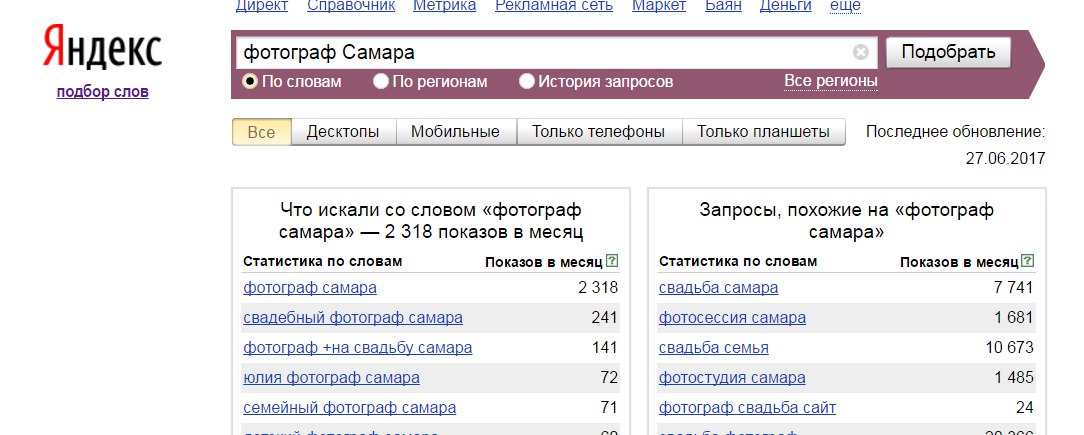Switch to the Все device tab
This screenshot has height=435, width=1084.
(x=261, y=132)
